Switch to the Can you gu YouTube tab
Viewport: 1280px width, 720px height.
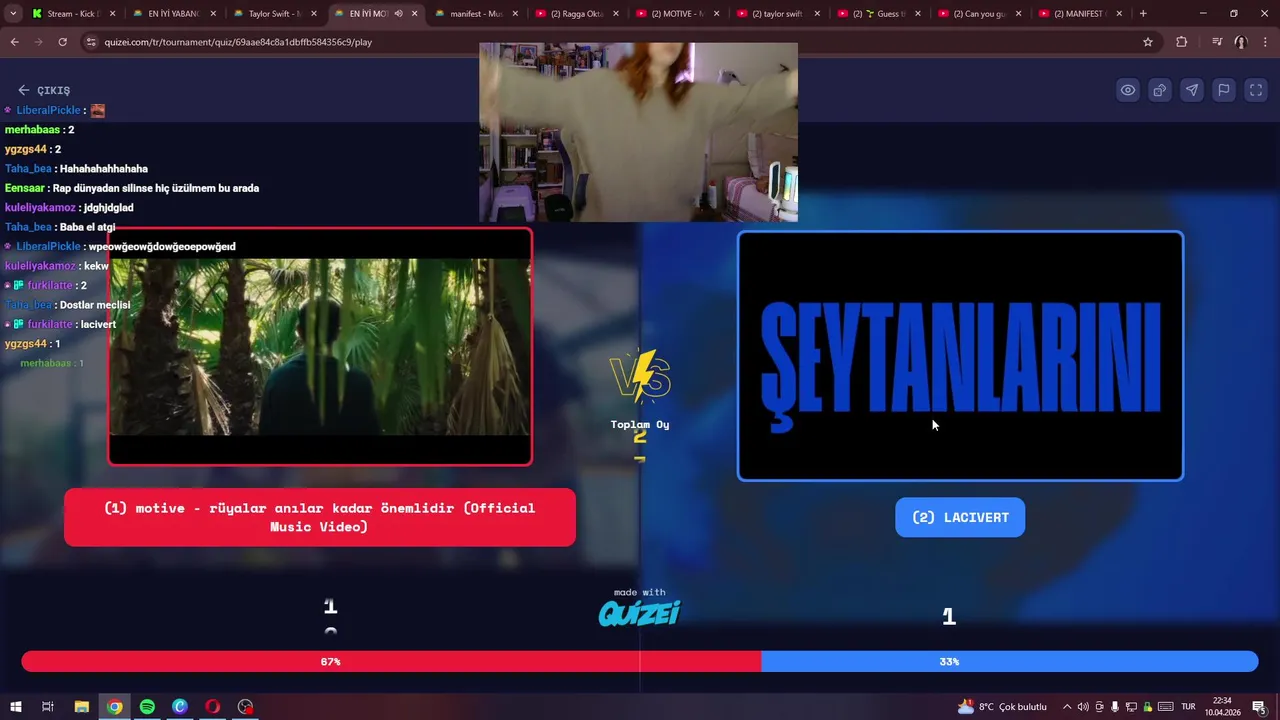click(x=980, y=14)
